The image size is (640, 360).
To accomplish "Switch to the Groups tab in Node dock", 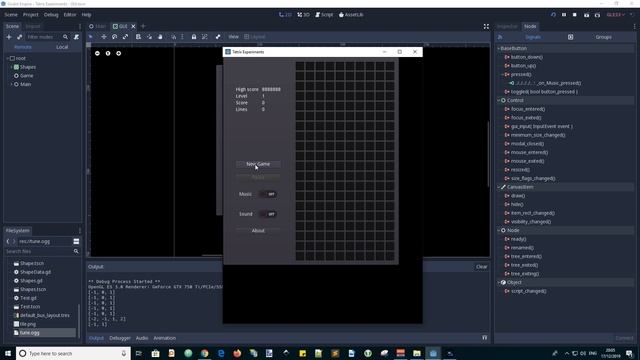I will click(603, 37).
